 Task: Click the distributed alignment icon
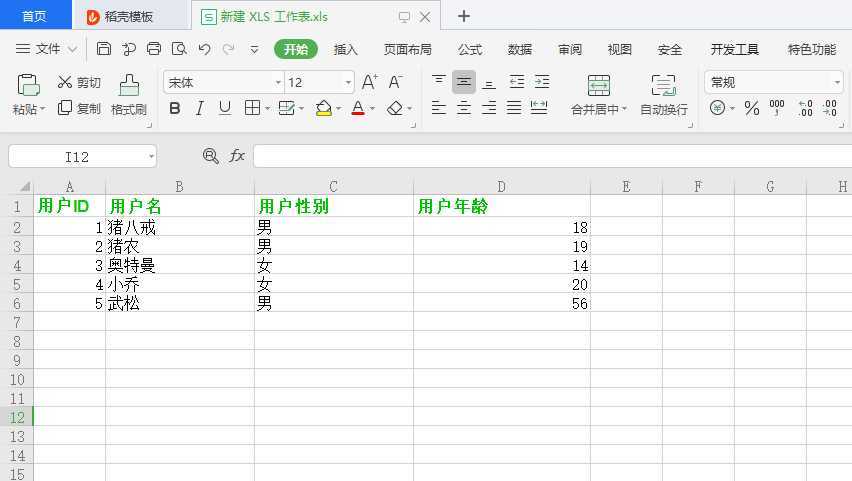click(539, 108)
